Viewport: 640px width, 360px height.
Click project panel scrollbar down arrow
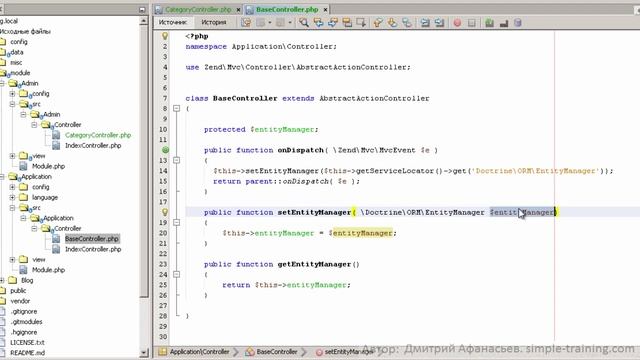pyautogui.click(x=144, y=352)
